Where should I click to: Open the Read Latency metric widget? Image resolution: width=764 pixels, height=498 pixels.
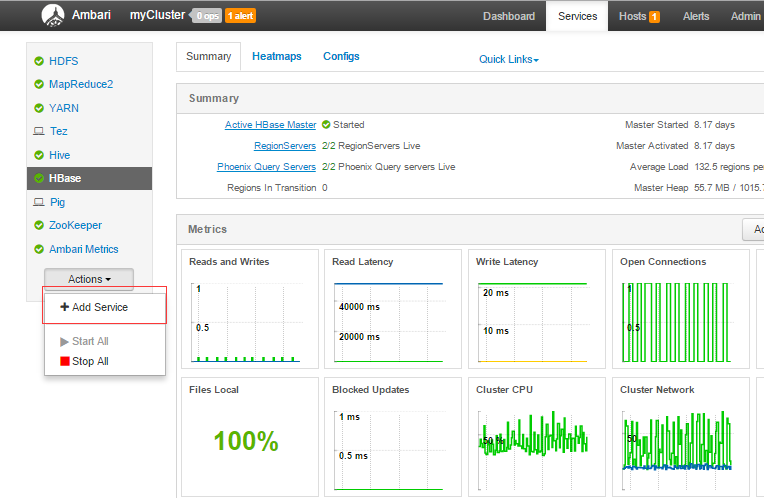tap(393, 309)
